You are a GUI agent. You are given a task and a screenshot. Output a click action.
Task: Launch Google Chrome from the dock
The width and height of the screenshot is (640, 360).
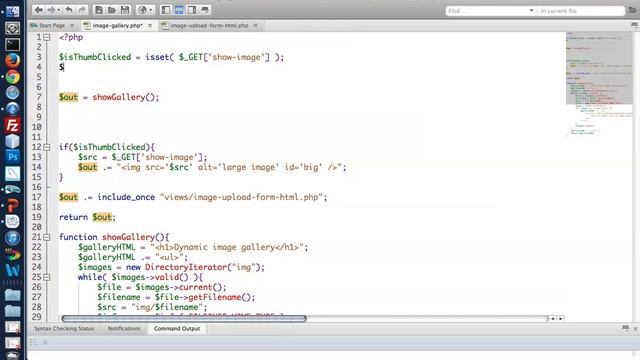click(x=12, y=77)
